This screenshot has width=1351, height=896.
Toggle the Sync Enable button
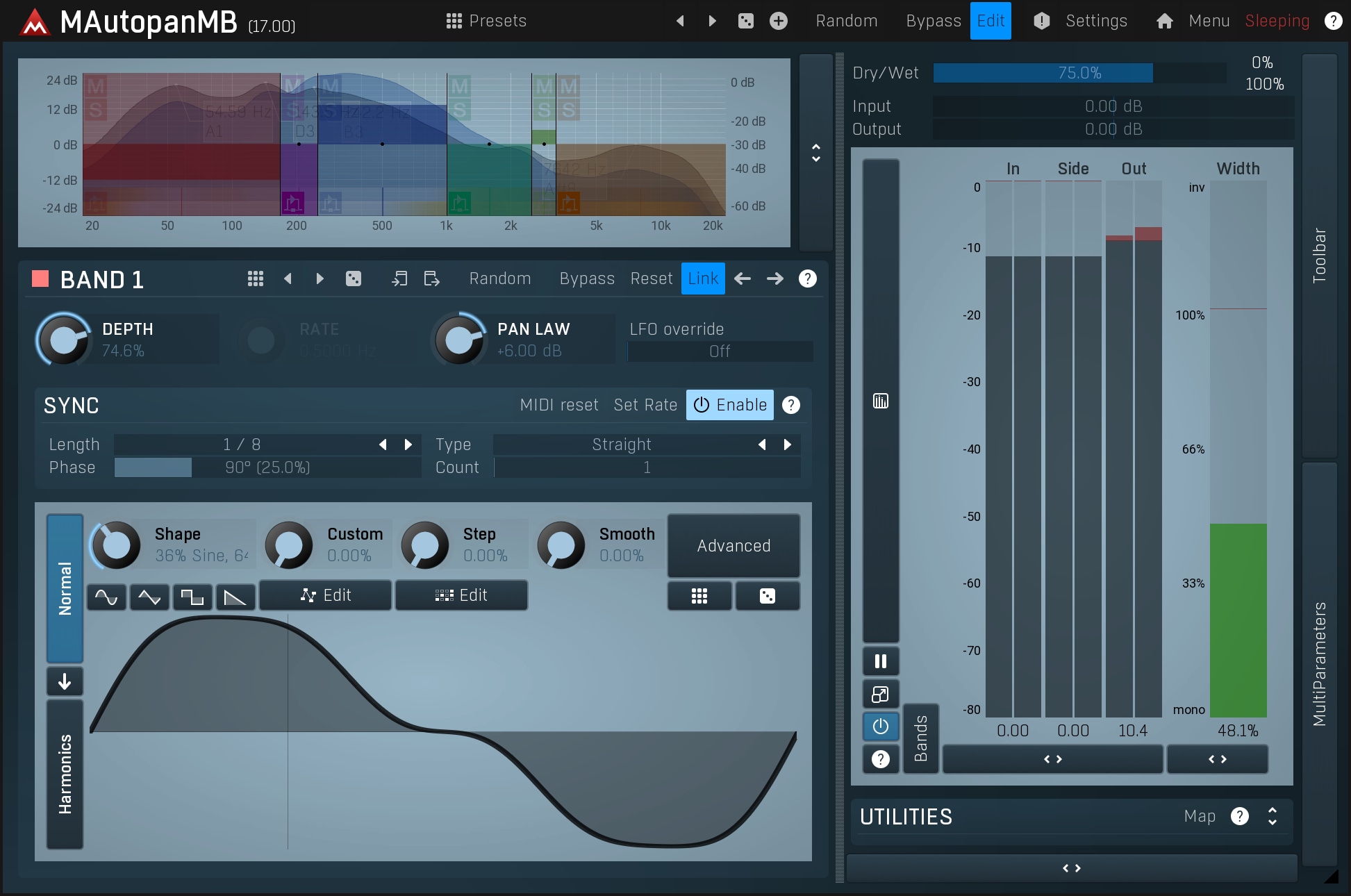click(x=729, y=405)
